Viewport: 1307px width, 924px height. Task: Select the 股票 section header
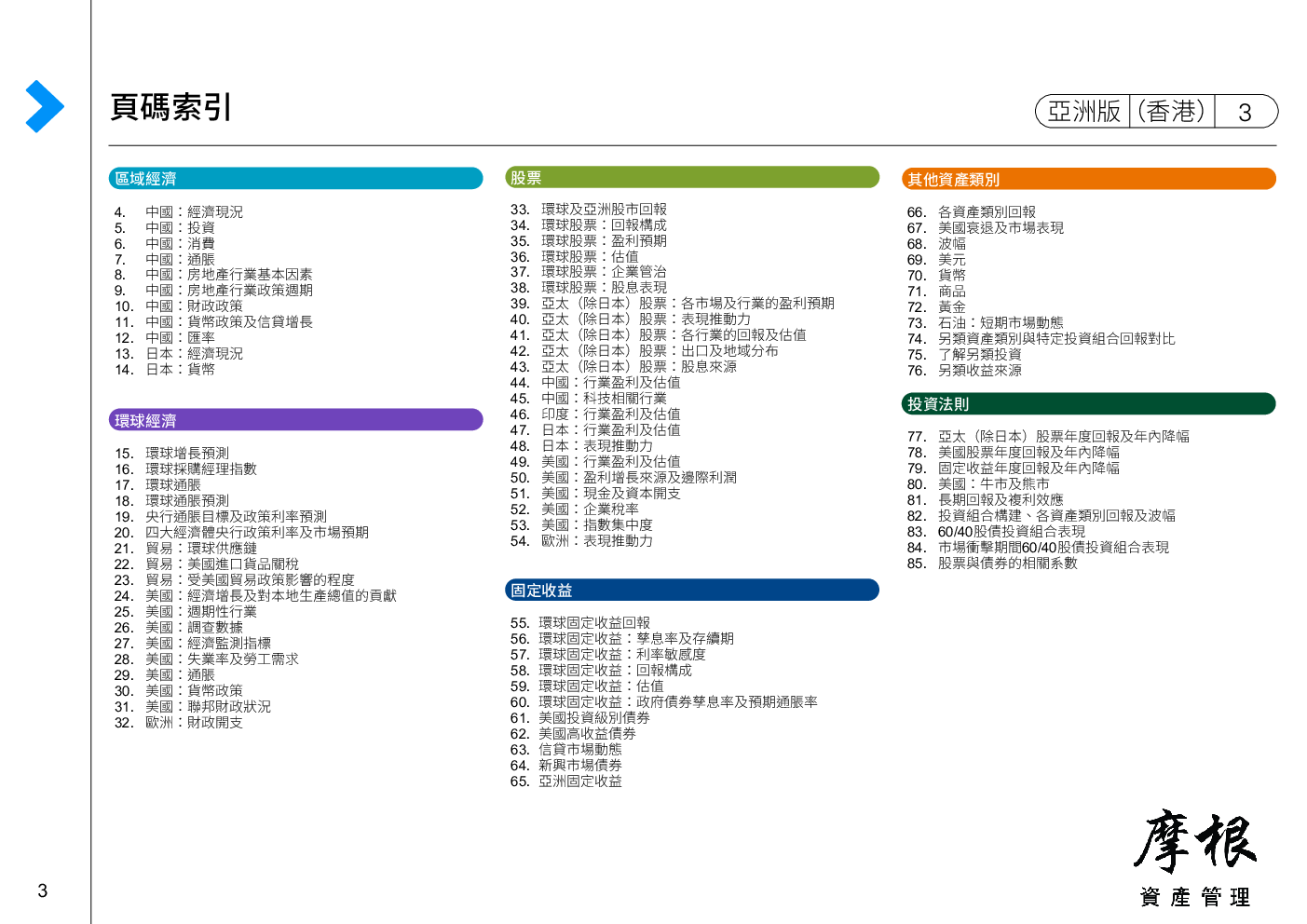coord(692,177)
